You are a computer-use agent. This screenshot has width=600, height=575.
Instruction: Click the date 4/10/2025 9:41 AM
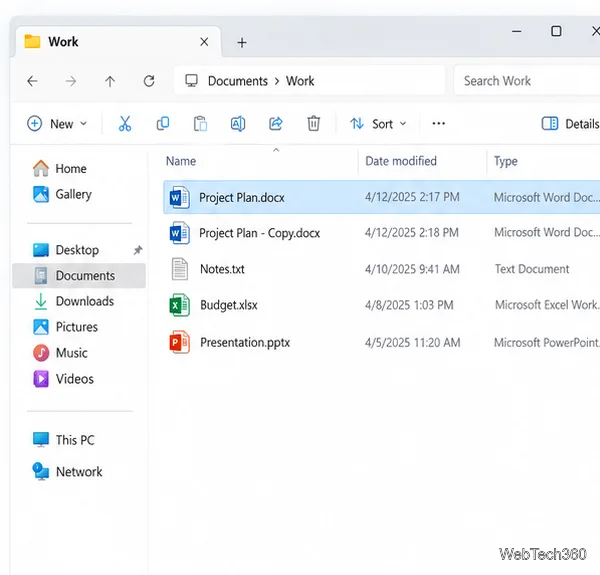(412, 269)
